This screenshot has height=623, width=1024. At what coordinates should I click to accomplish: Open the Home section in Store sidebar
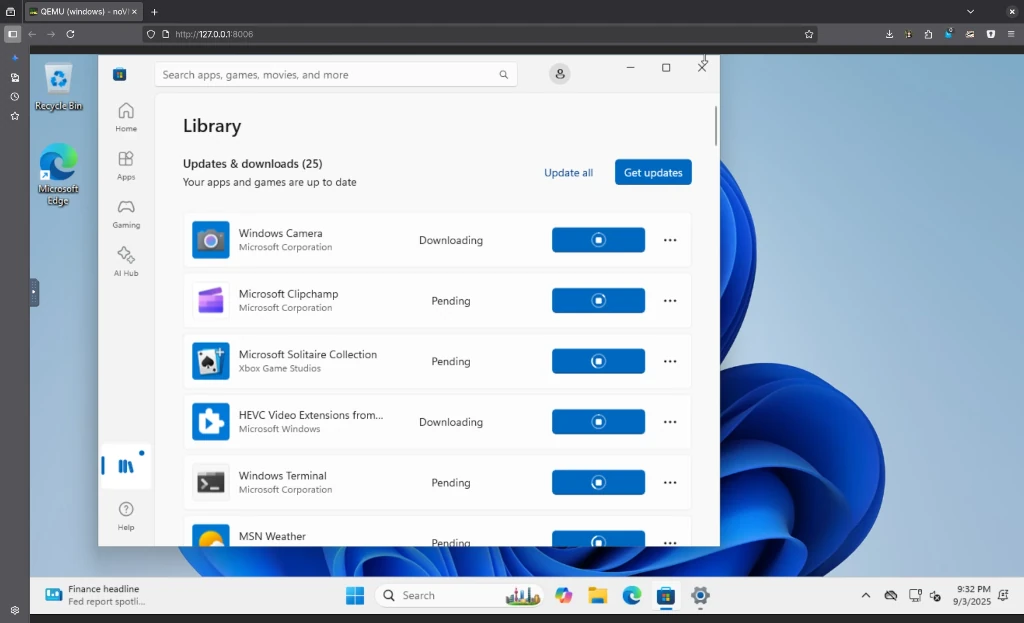pos(126,118)
